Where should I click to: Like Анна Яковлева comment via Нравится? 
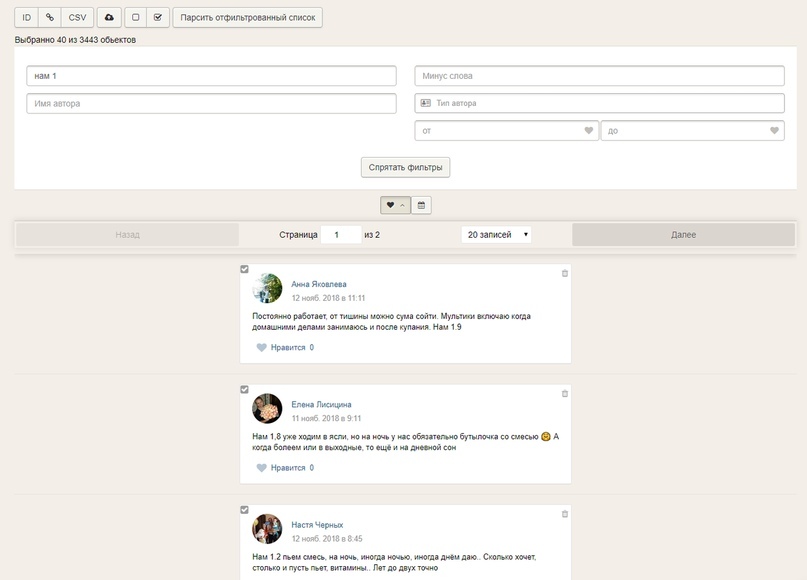click(285, 347)
